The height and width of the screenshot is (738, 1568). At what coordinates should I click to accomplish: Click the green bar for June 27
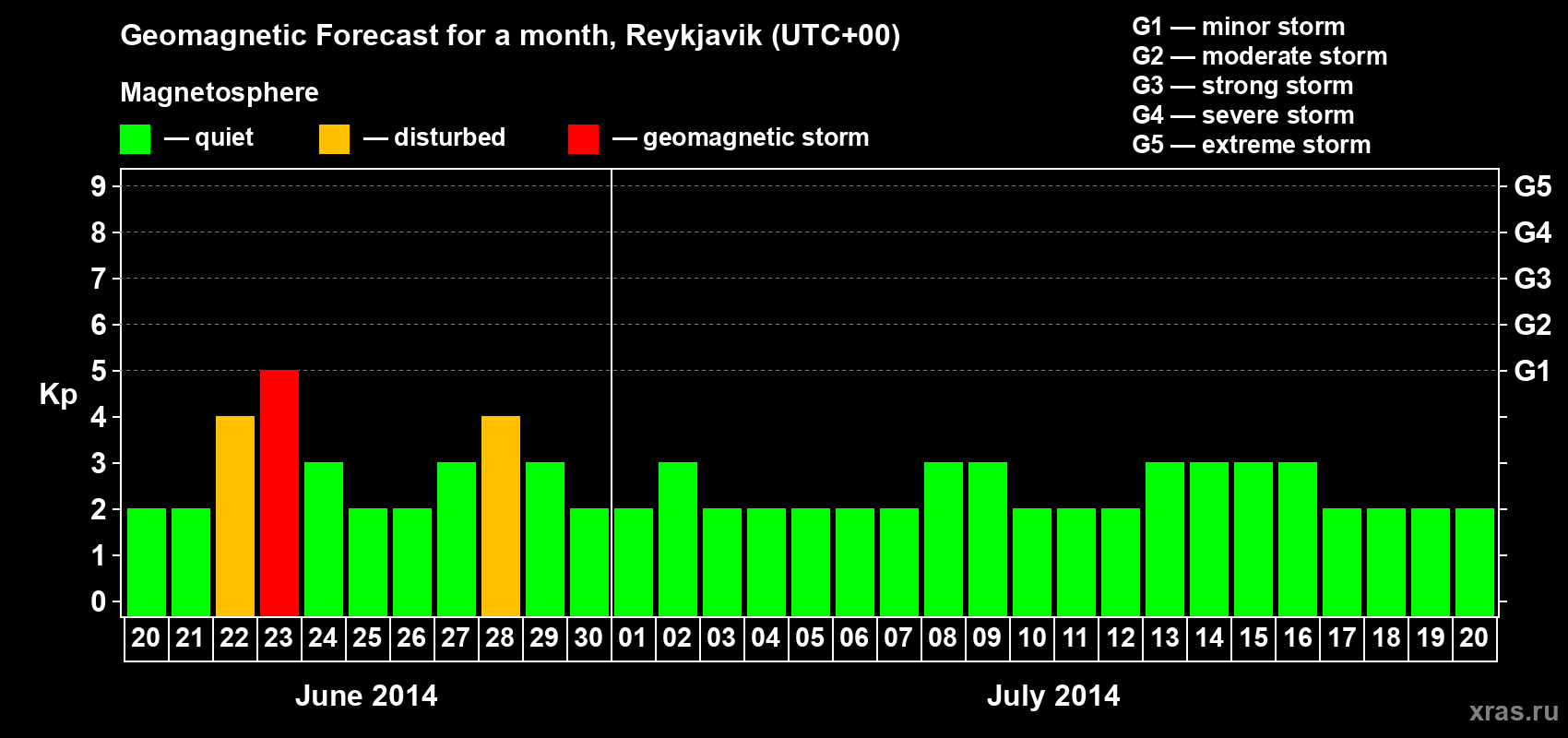[457, 540]
